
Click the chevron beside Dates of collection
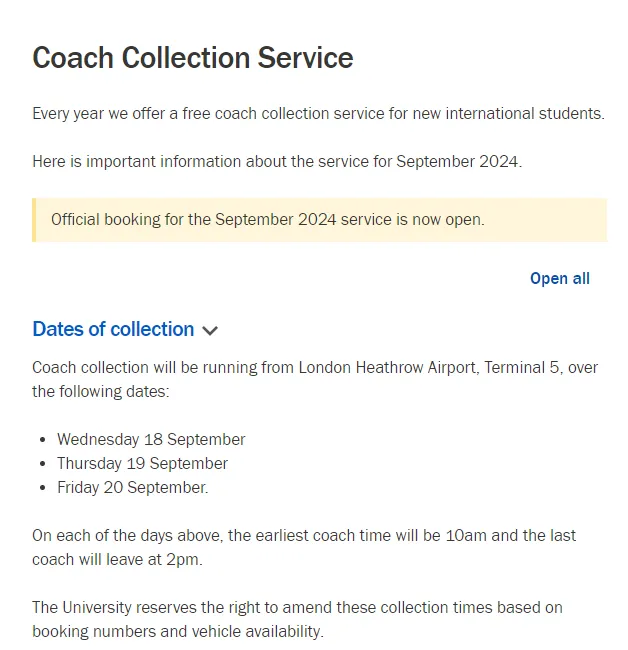tap(210, 330)
